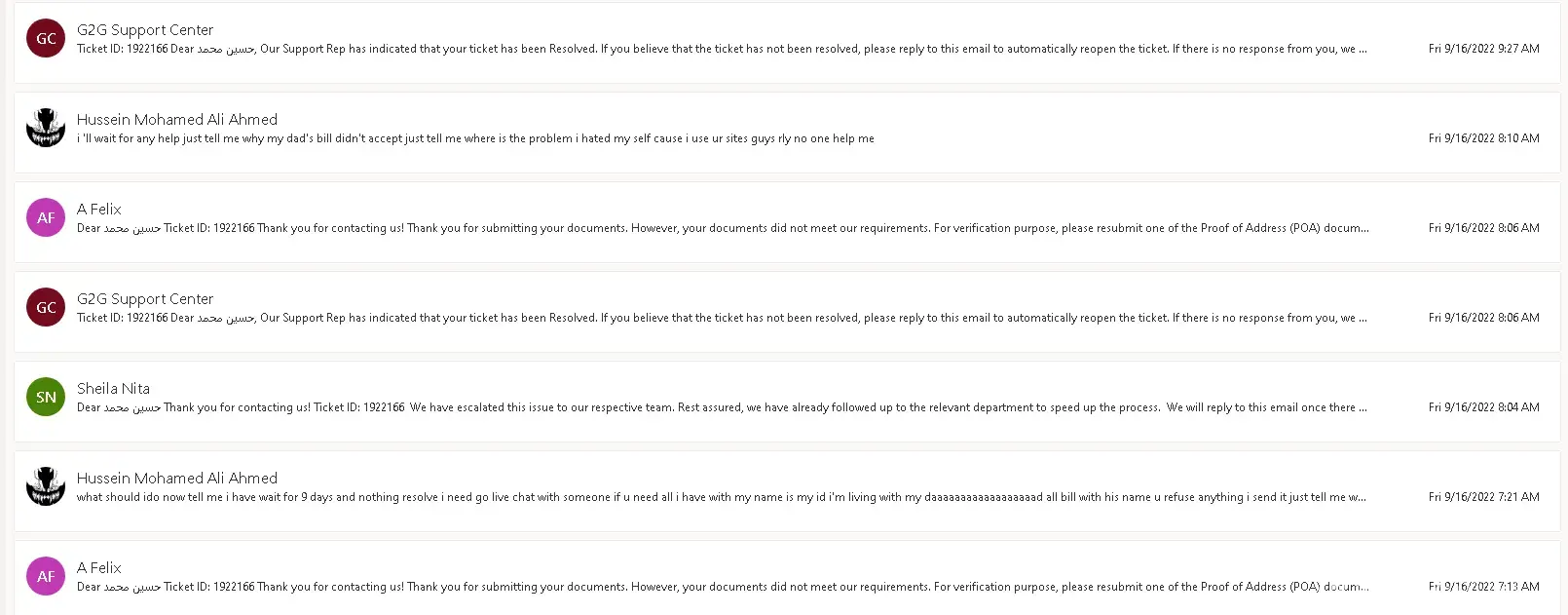Click Hussein's avatar on the 7:21 AM message
This screenshot has height=615, width=1568.
coord(46,487)
